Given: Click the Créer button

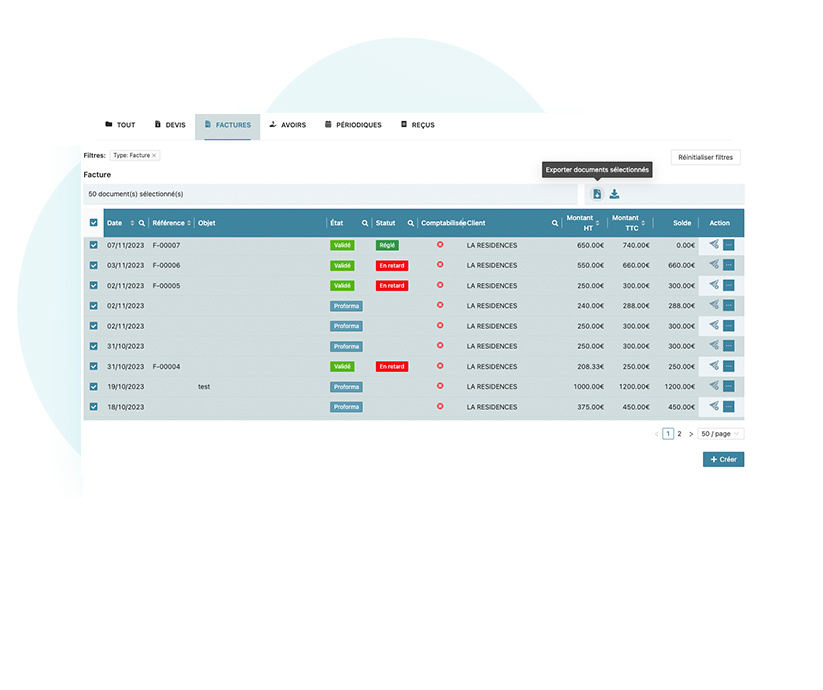Looking at the screenshot, I should 723,459.
